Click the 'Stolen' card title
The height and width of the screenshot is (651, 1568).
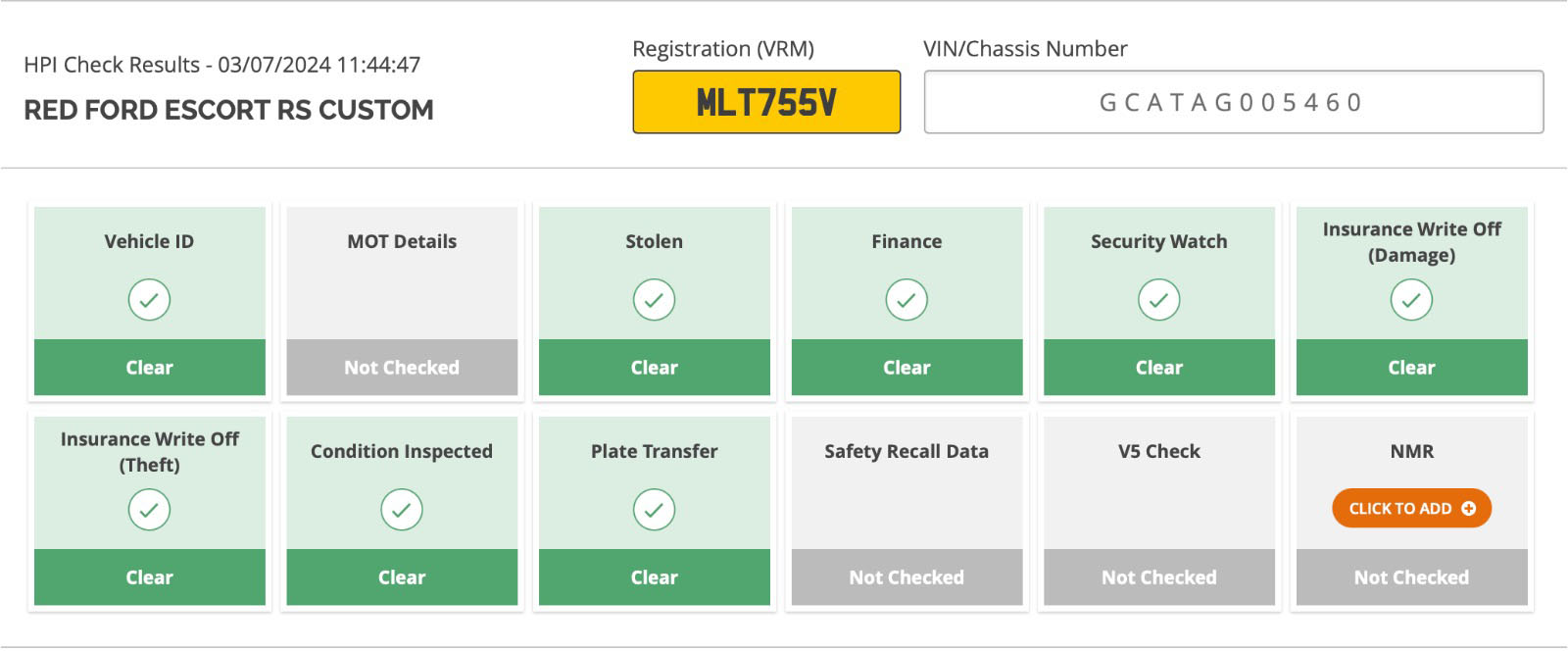tap(654, 241)
